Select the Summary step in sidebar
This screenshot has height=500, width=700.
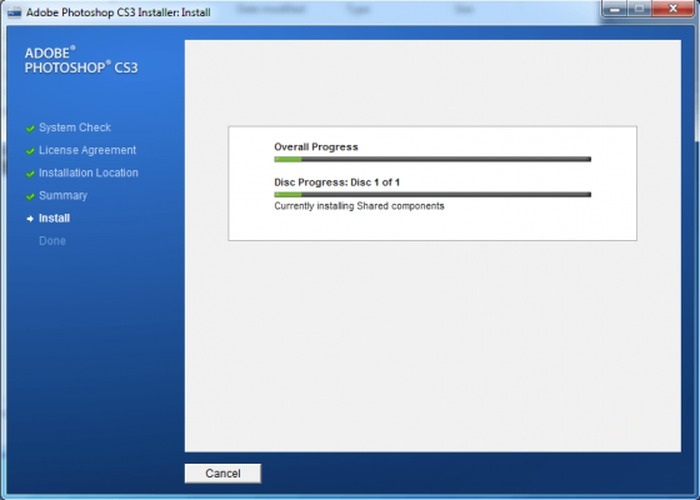(x=63, y=196)
